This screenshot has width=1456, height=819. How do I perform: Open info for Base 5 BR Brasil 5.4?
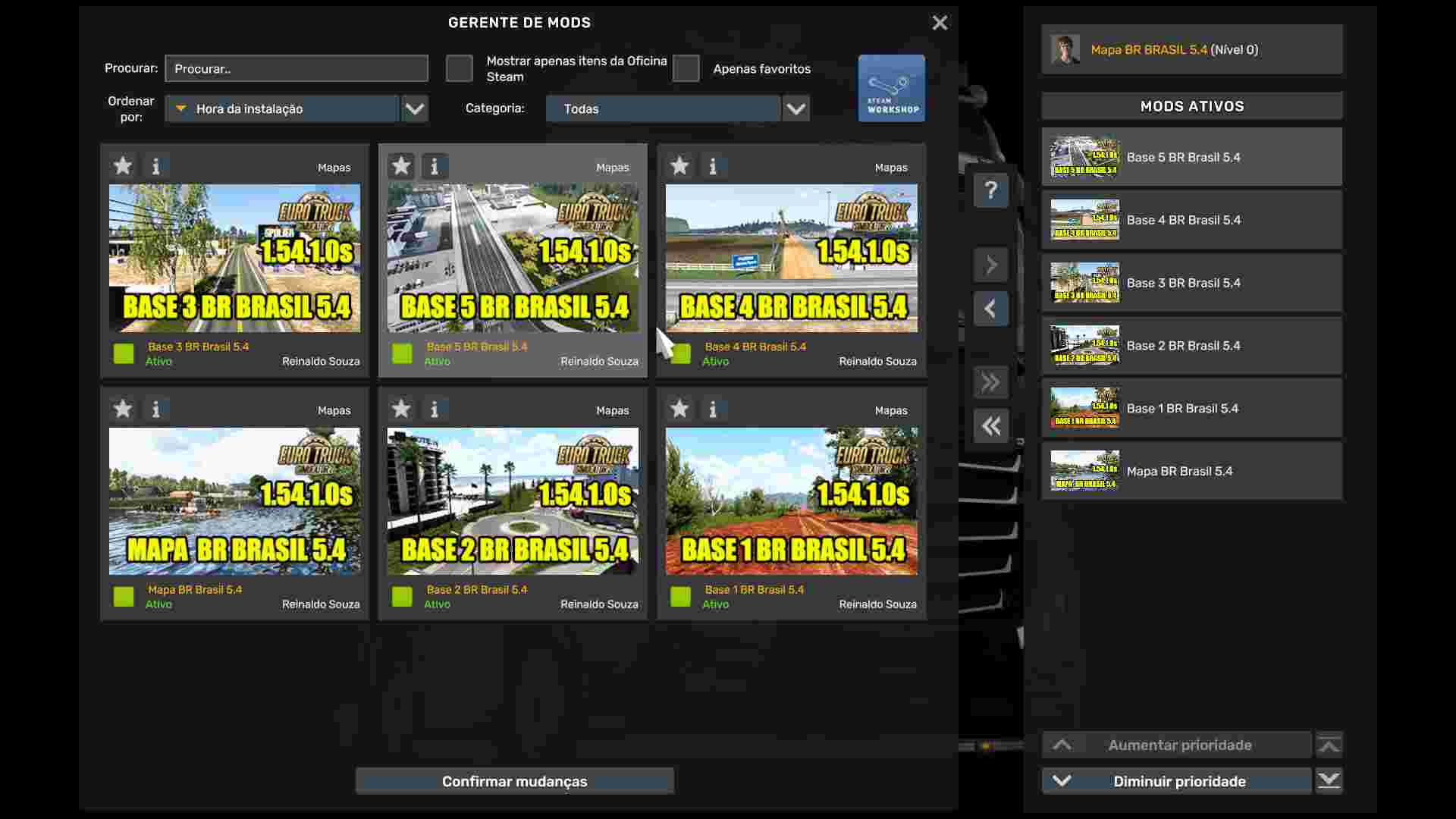[435, 165]
